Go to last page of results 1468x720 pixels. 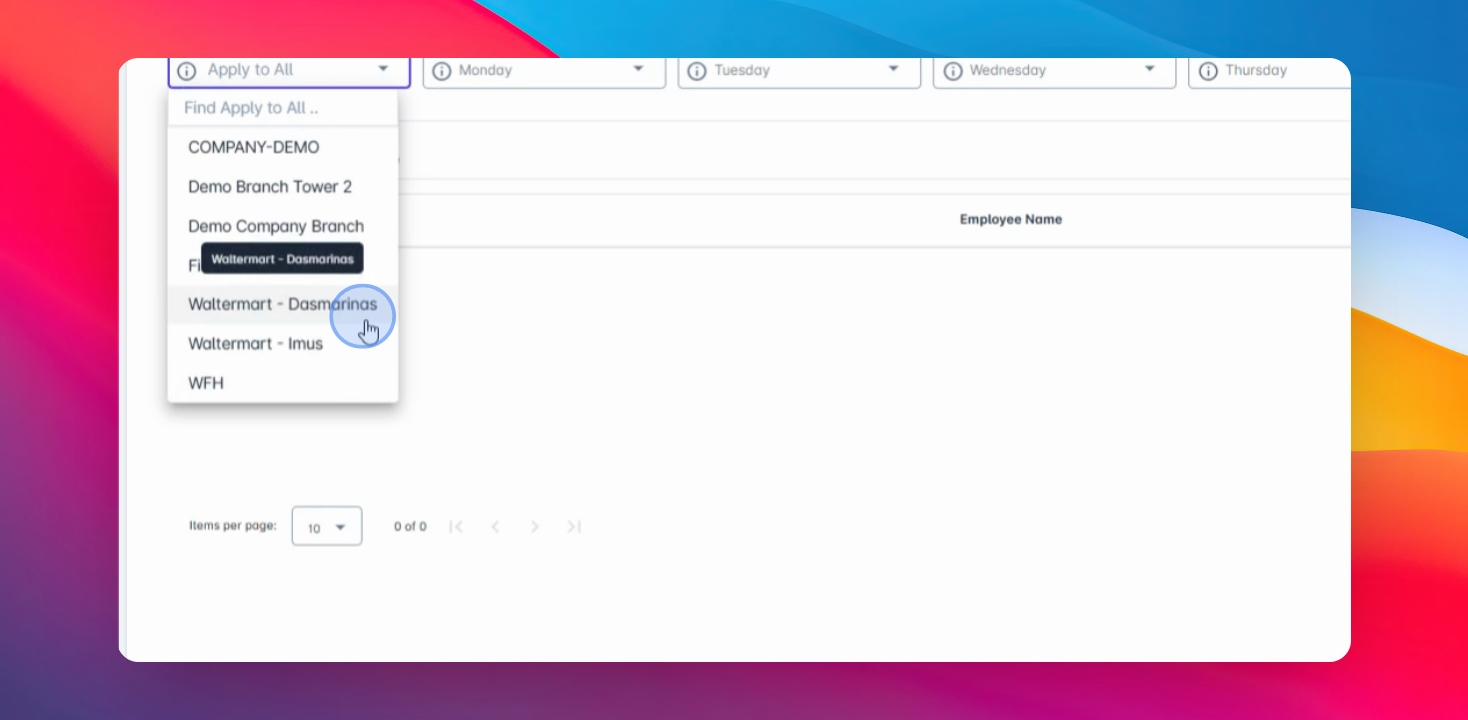pyautogui.click(x=574, y=526)
